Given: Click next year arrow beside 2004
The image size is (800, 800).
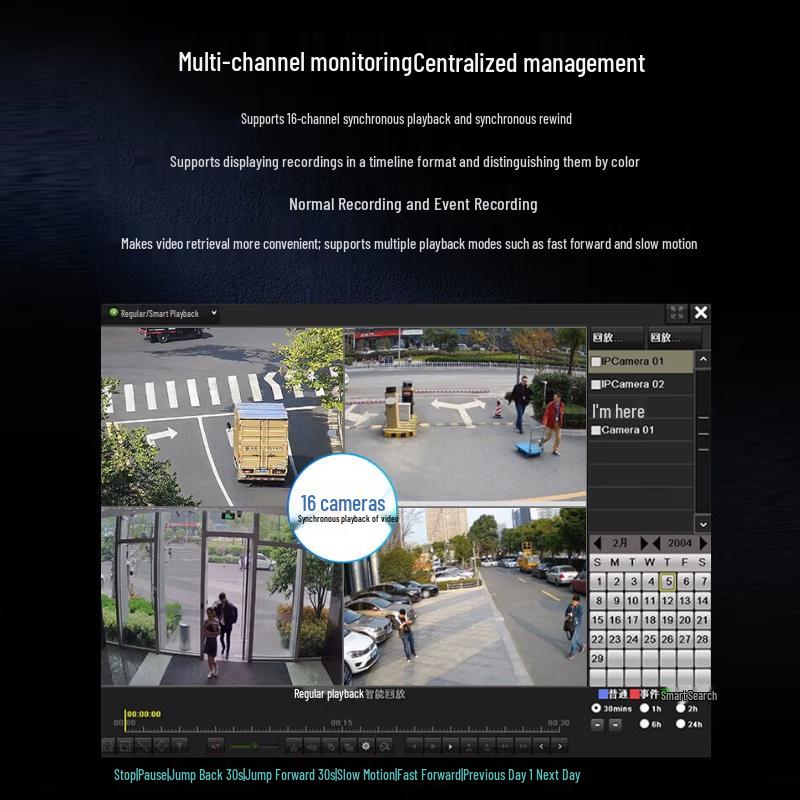Looking at the screenshot, I should [703, 543].
